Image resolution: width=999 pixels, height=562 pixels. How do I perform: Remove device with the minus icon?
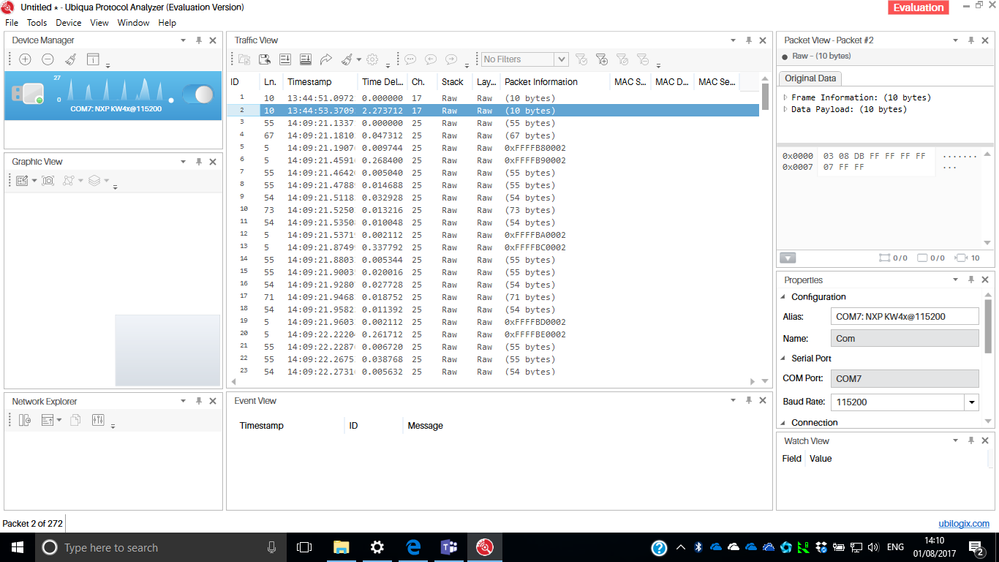(x=48, y=59)
